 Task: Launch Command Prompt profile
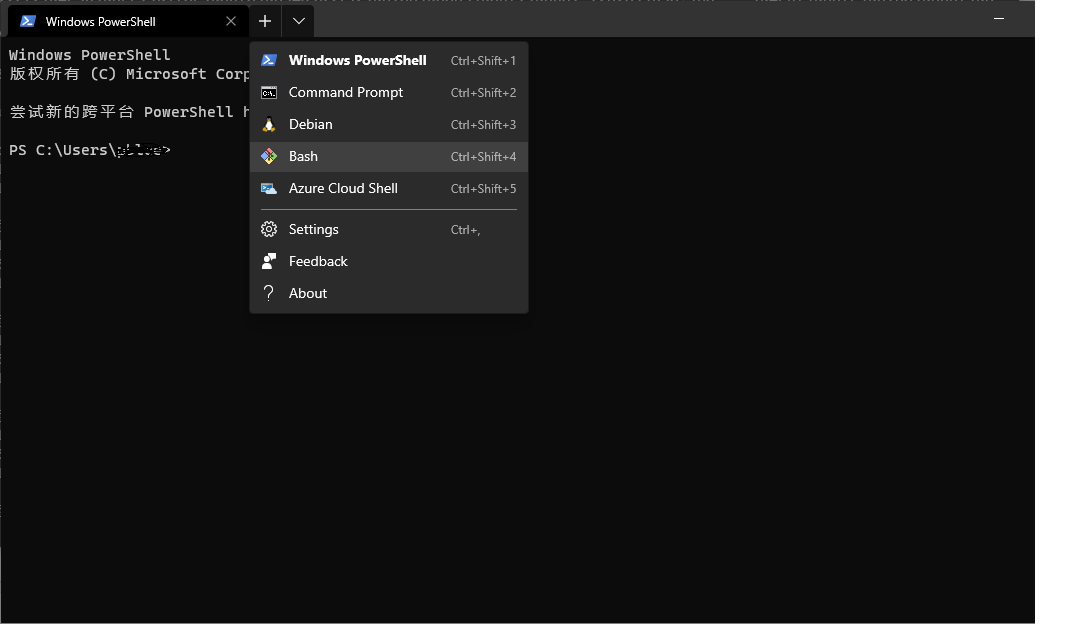(389, 92)
